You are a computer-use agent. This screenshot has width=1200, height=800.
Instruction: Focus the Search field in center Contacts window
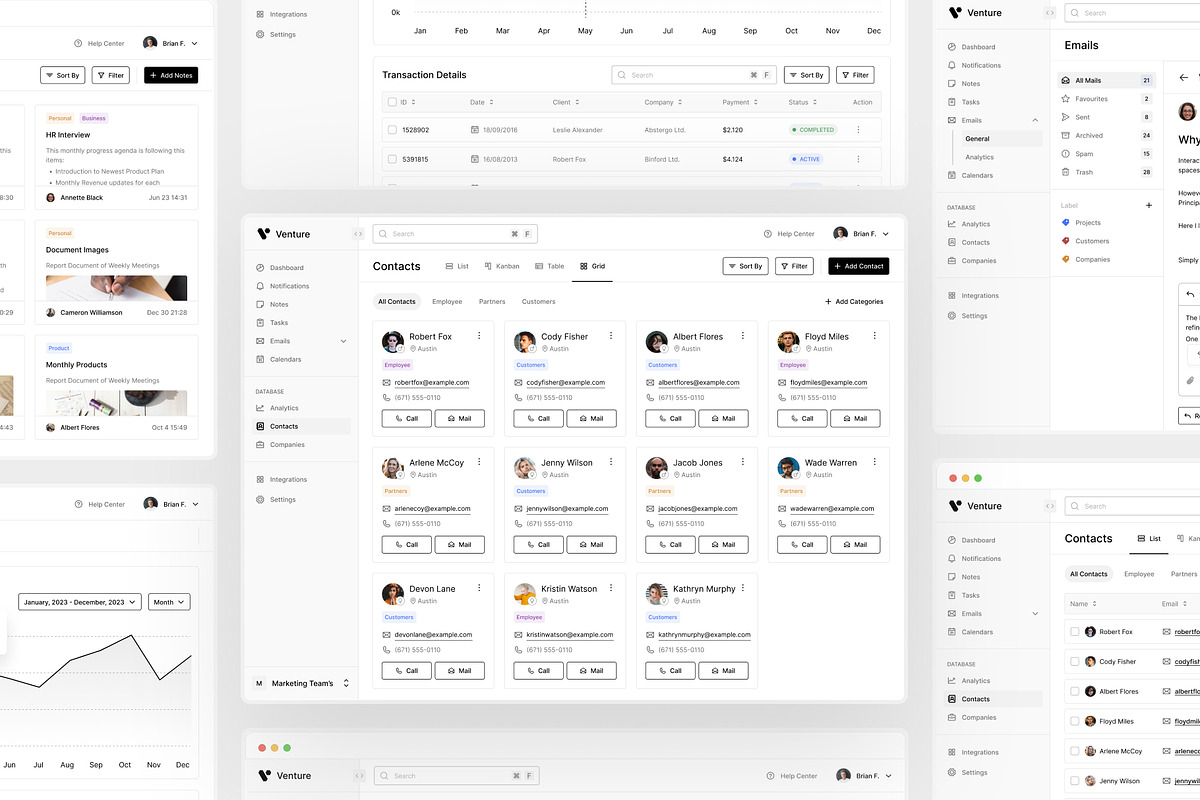point(456,234)
